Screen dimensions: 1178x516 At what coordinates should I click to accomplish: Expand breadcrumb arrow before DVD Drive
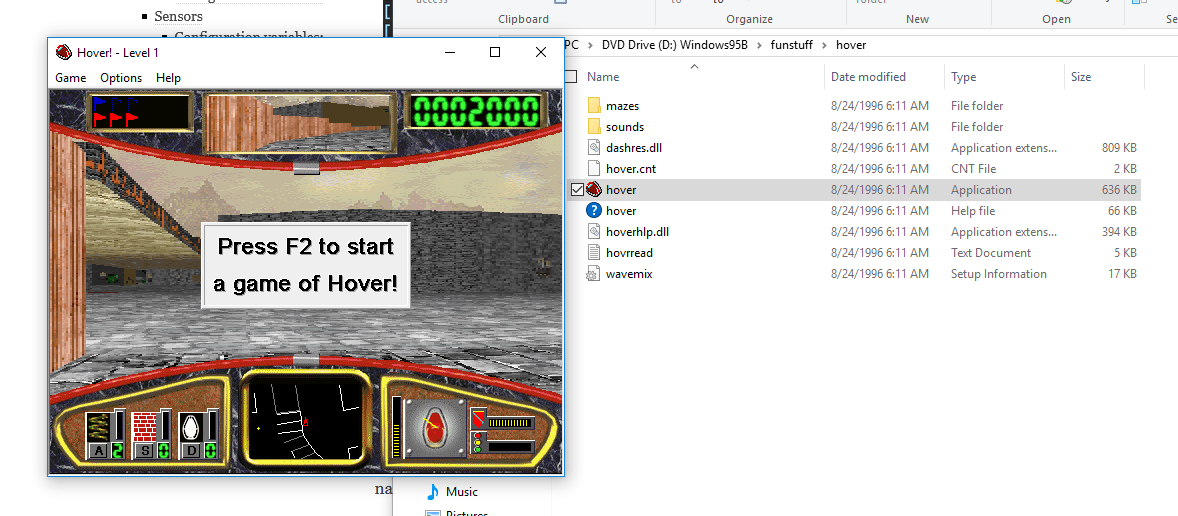(591, 45)
